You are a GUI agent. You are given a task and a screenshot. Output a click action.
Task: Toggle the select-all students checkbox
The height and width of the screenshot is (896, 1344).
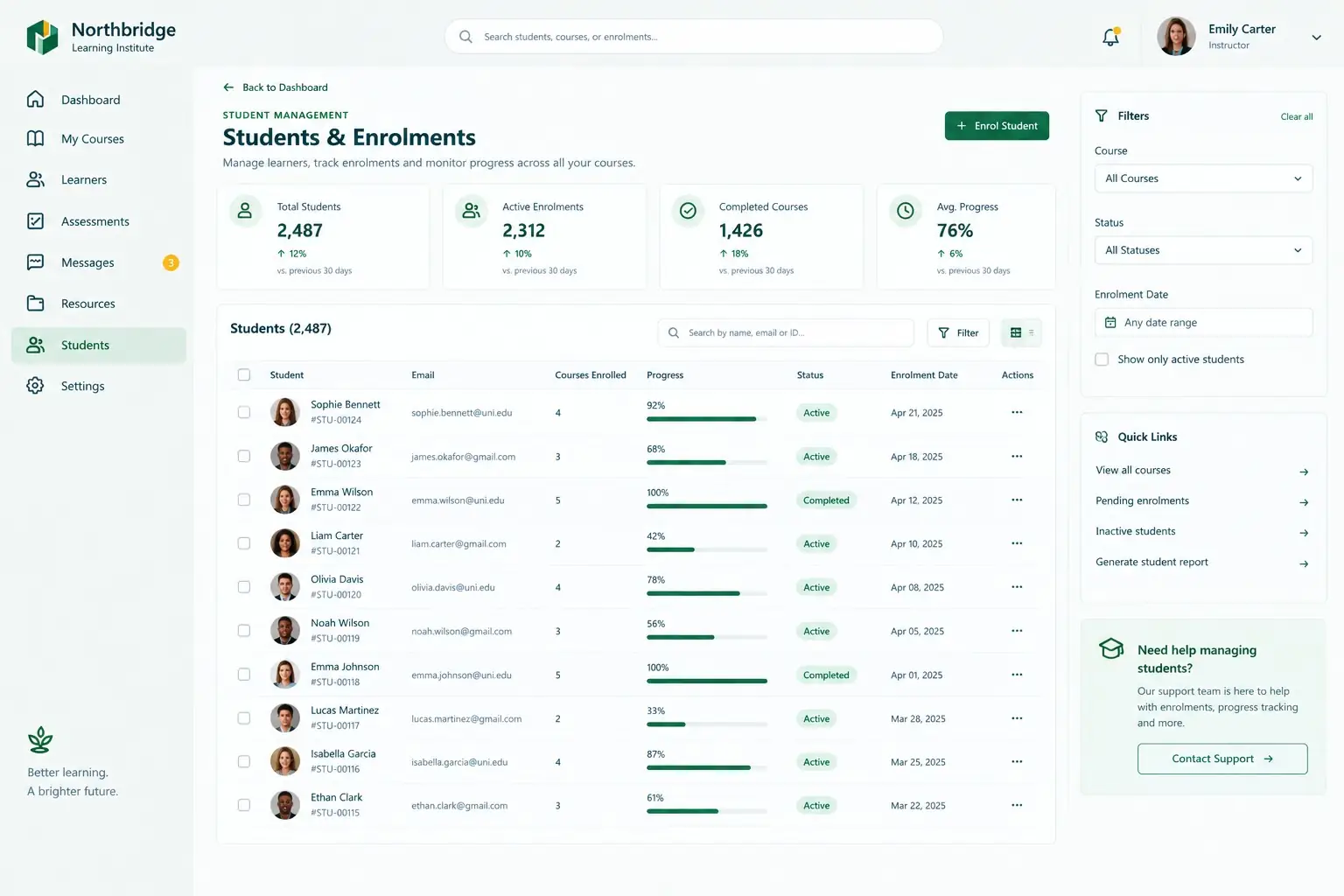[x=244, y=374]
